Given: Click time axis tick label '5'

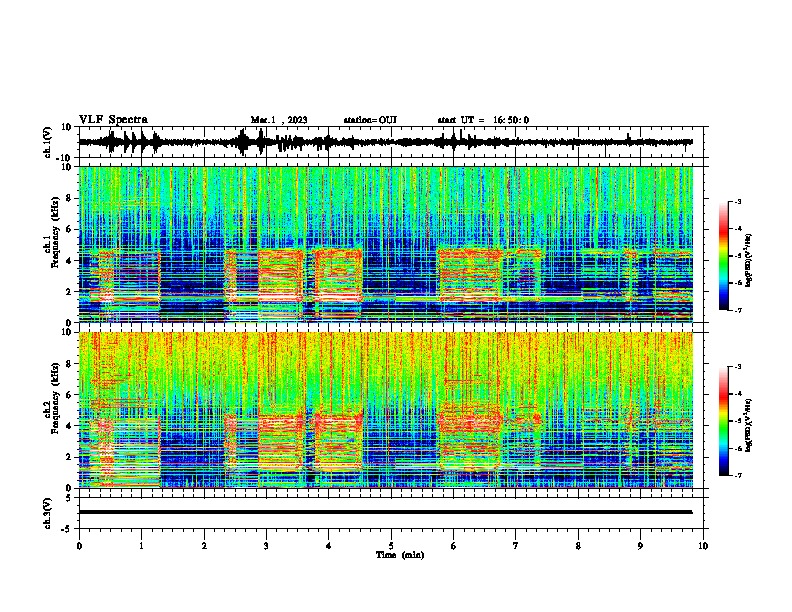Looking at the screenshot, I should tap(391, 546).
